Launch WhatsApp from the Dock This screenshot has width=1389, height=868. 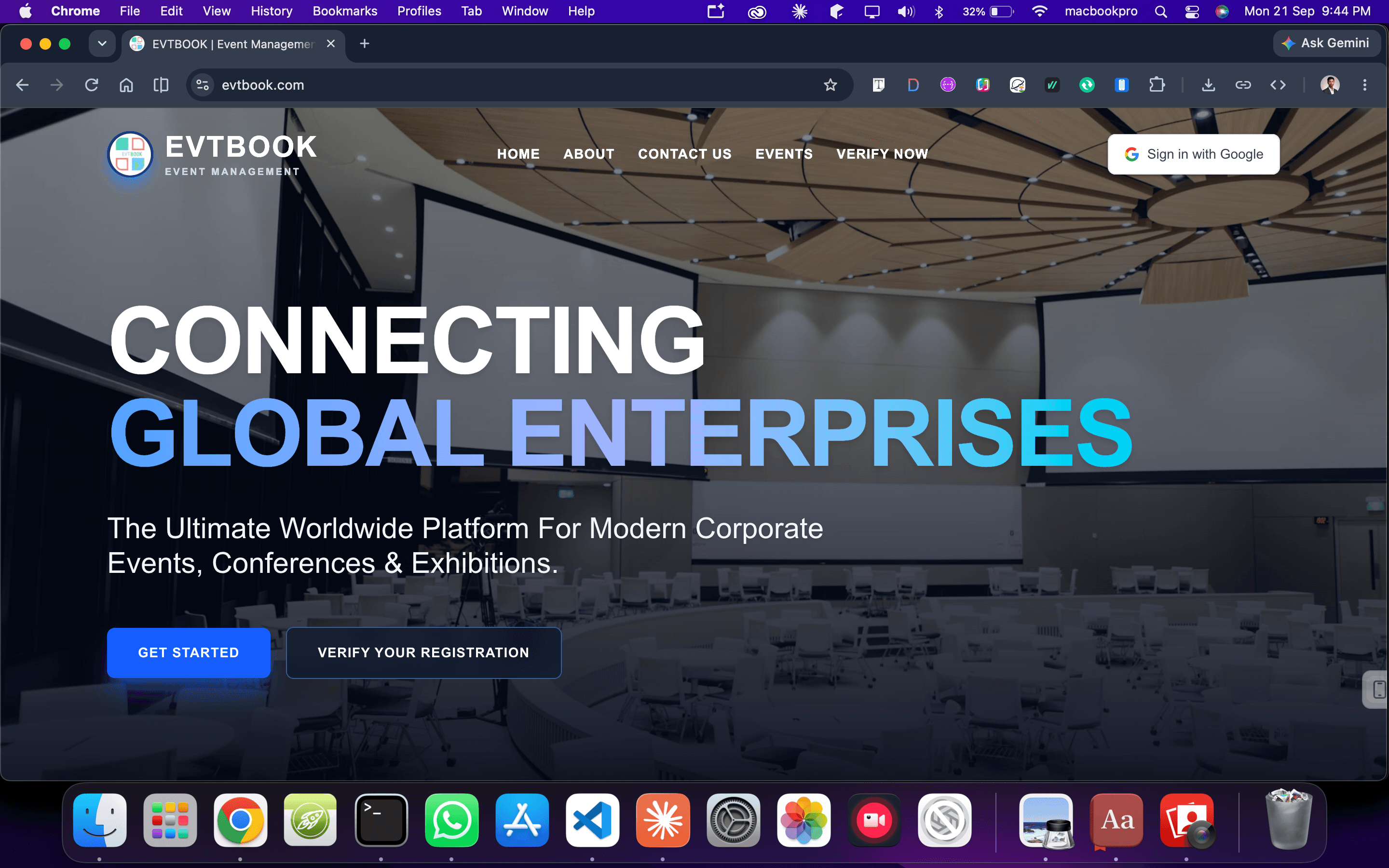click(x=452, y=820)
